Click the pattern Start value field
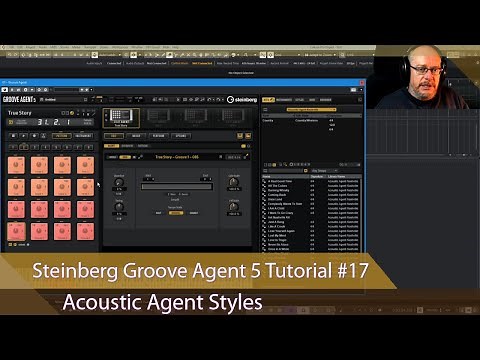 click(149, 179)
